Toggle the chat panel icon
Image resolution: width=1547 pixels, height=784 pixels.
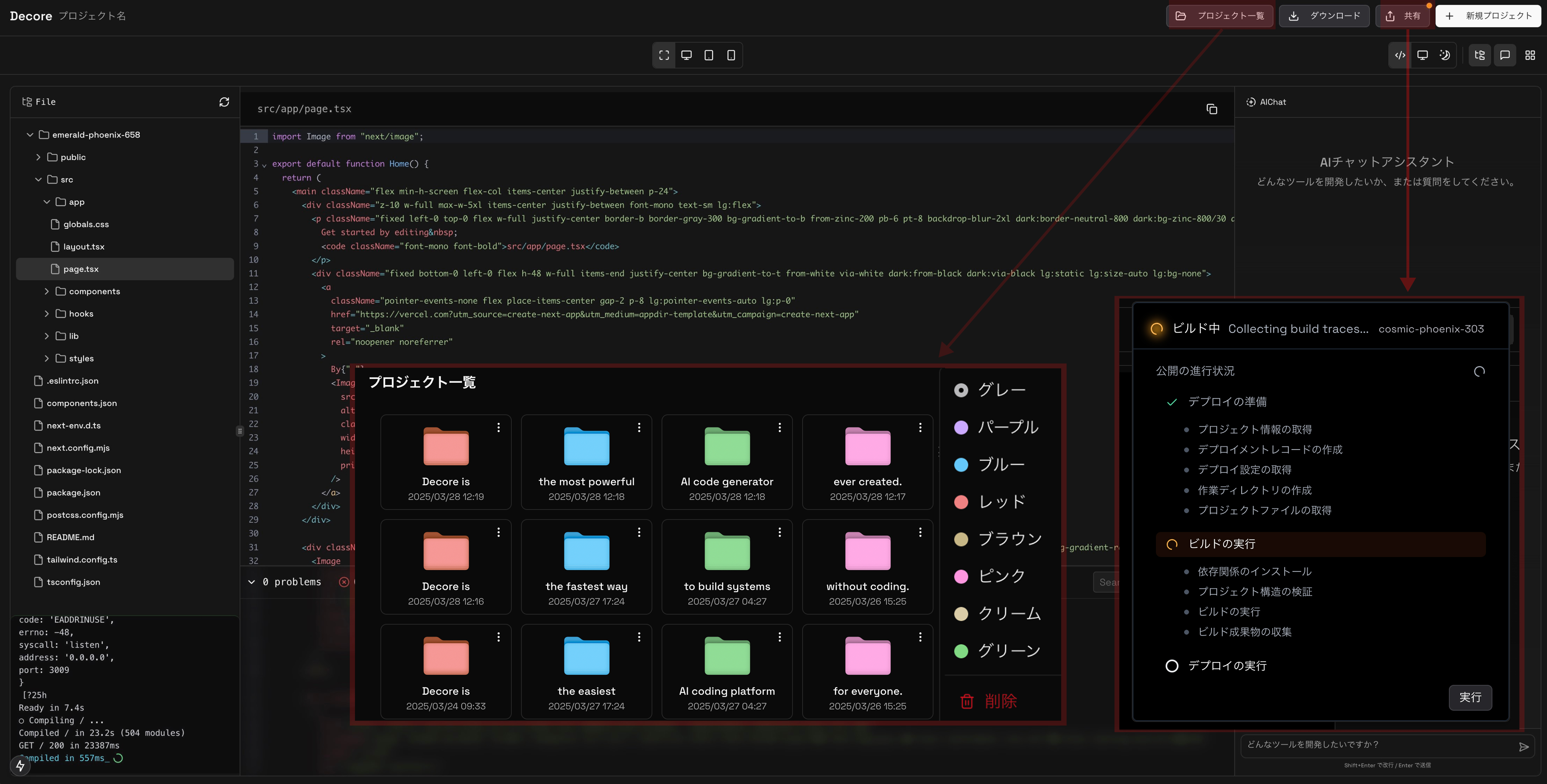[1505, 55]
